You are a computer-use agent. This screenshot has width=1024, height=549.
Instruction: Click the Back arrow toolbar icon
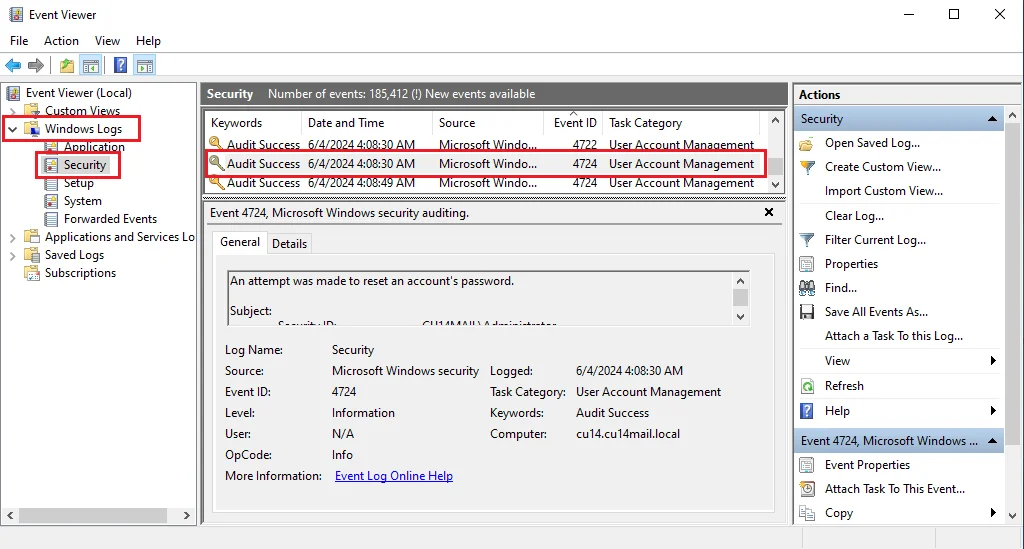(13, 65)
